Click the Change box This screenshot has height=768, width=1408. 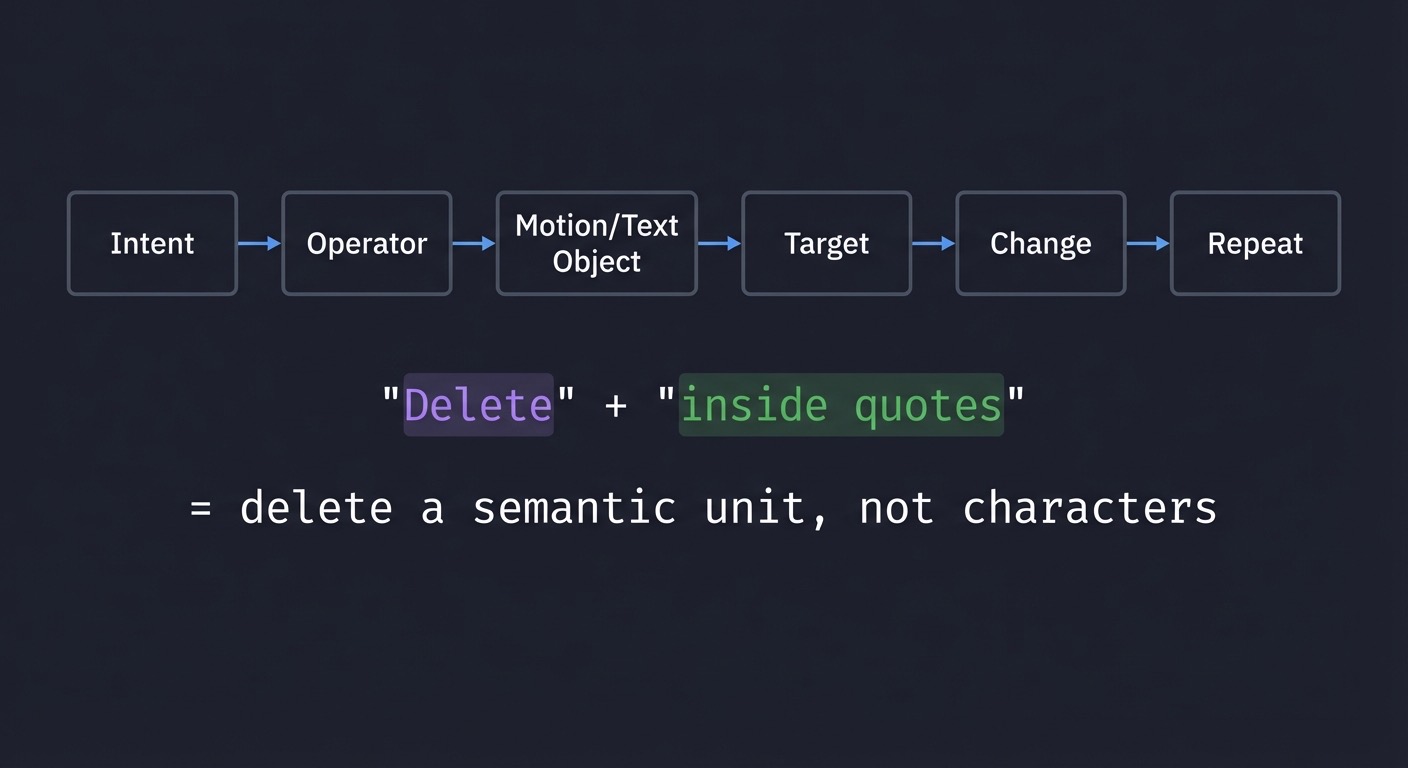(x=1040, y=243)
